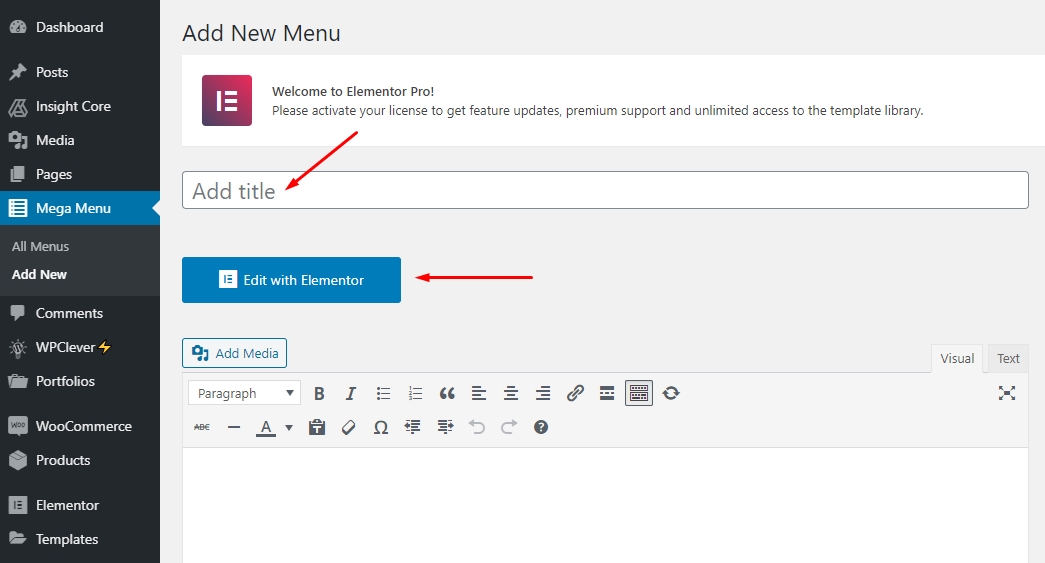The image size is (1045, 563).
Task: Toggle bold formatting in editor toolbar
Action: point(319,393)
